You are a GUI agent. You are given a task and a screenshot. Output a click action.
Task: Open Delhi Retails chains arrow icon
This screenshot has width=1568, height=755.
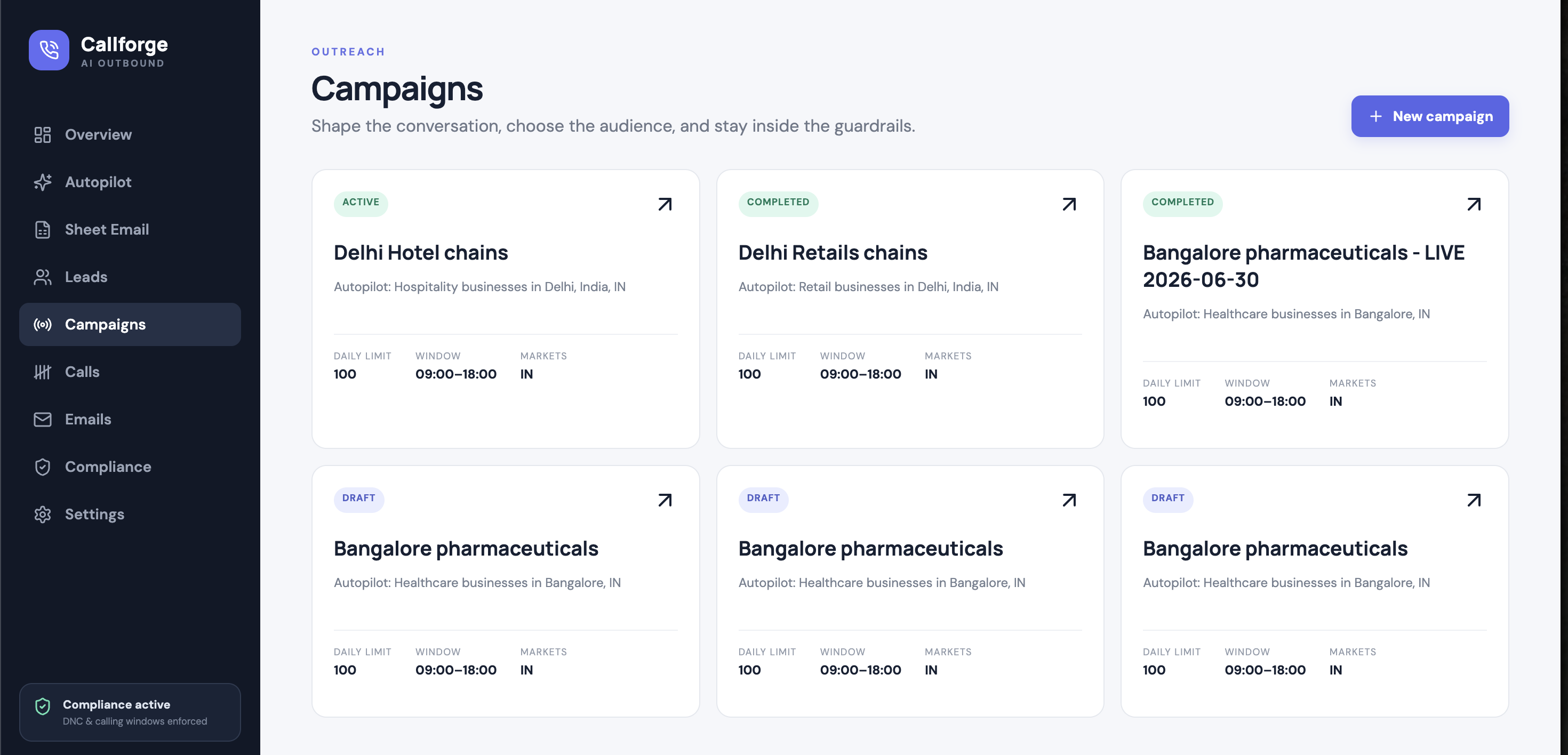tap(1069, 204)
